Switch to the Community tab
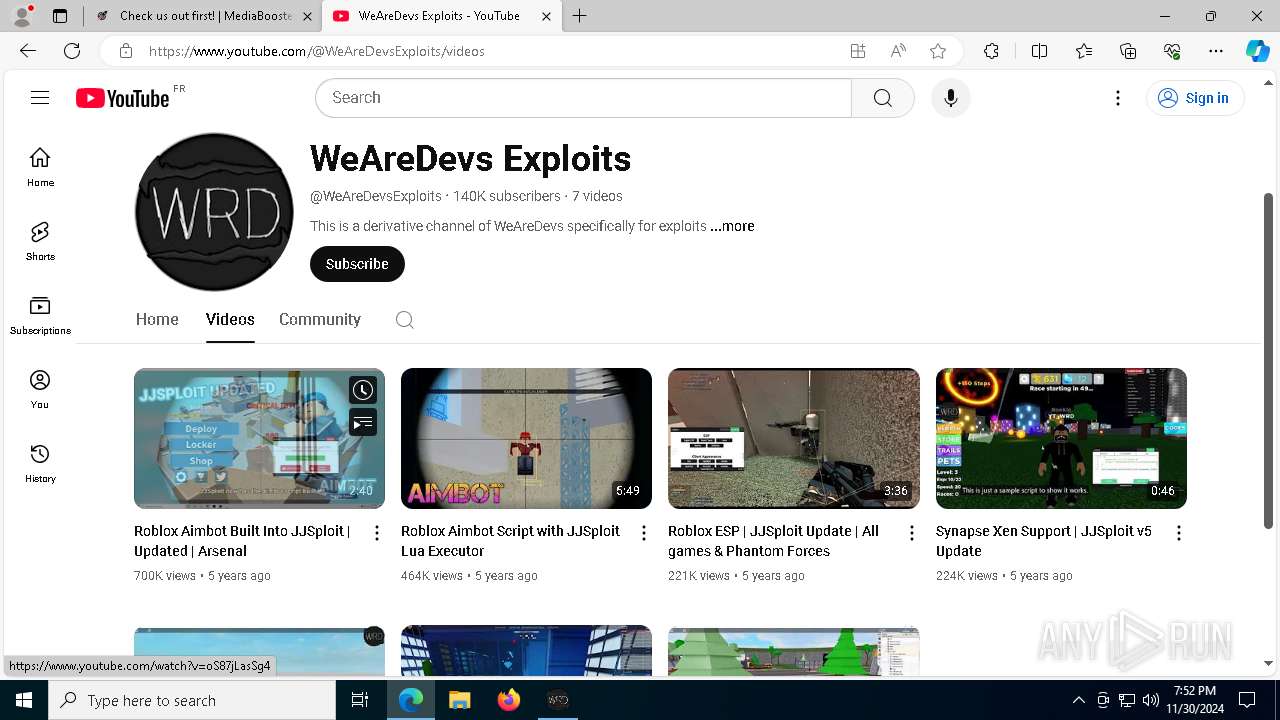 point(320,319)
